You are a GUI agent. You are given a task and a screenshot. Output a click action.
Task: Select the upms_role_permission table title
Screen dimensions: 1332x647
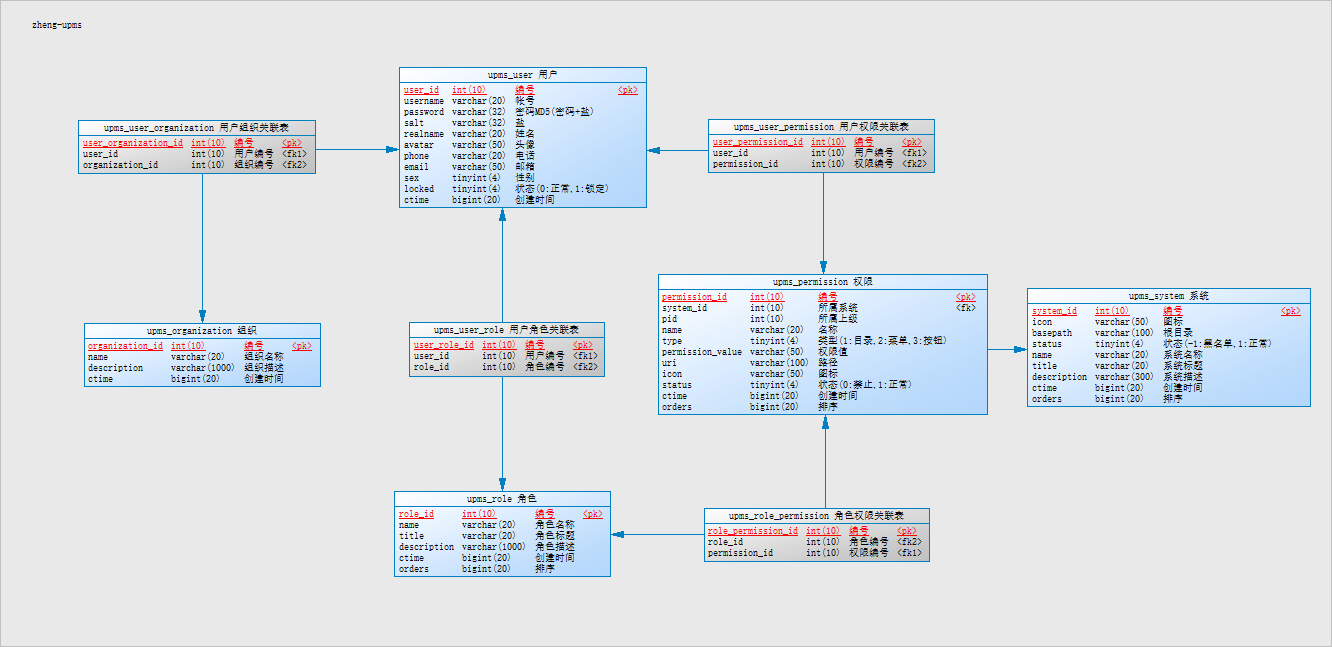[x=817, y=516]
